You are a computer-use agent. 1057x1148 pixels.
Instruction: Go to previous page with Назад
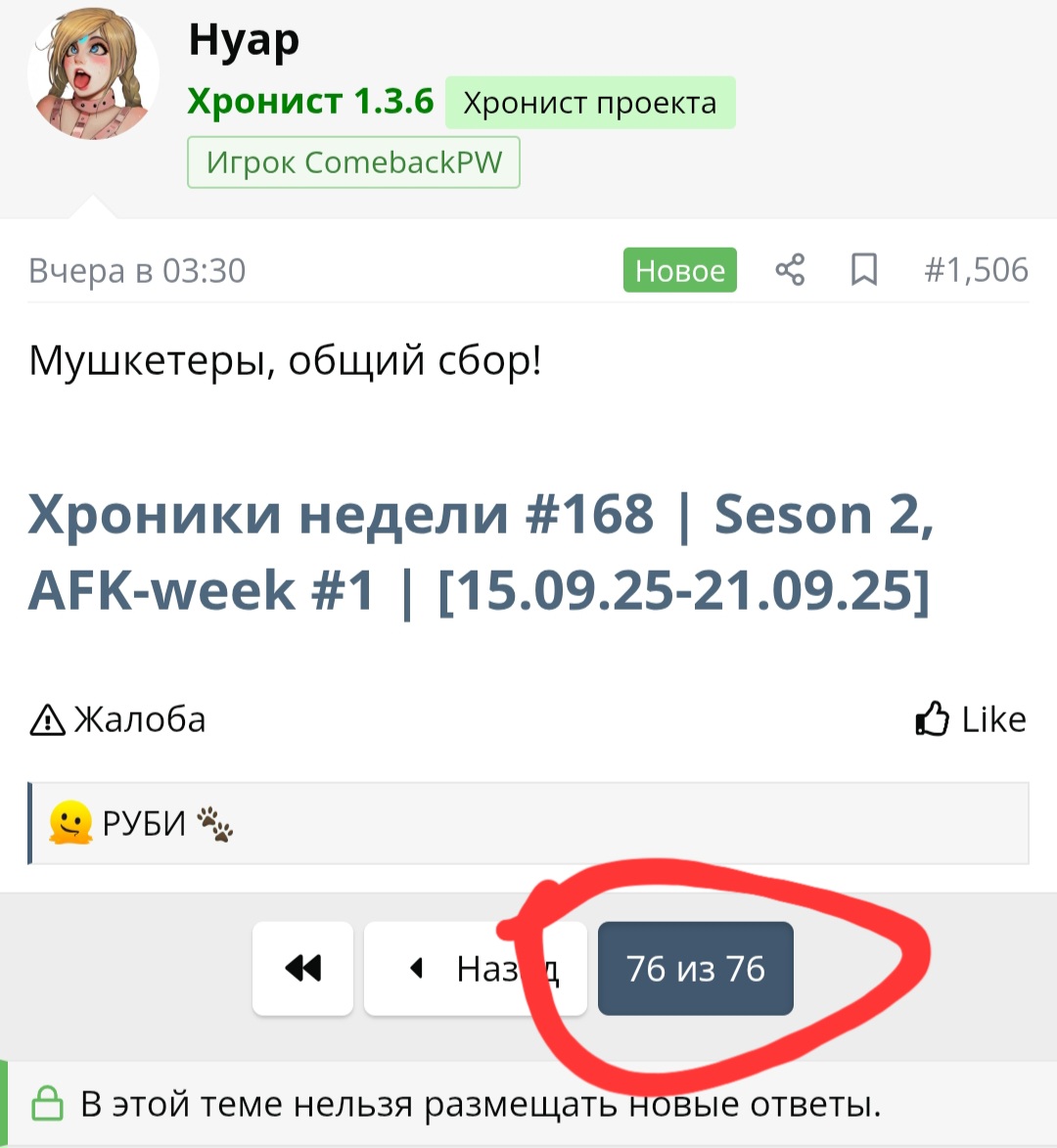[x=476, y=968]
